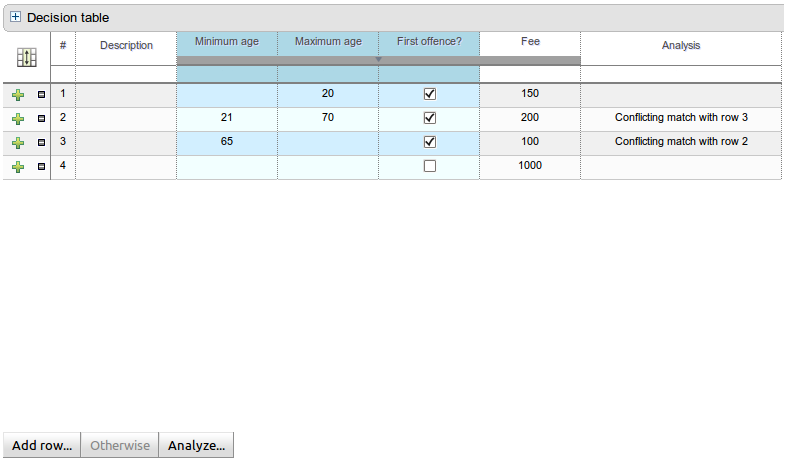Click the green plus icon beside row 4

18,167
